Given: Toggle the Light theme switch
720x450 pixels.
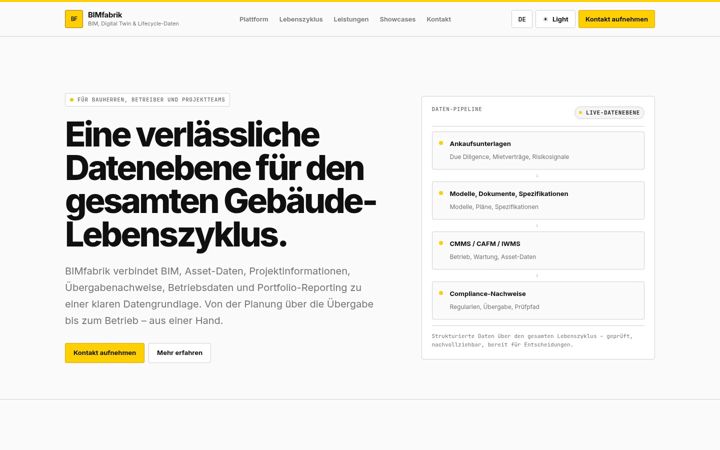Looking at the screenshot, I should 555,19.
